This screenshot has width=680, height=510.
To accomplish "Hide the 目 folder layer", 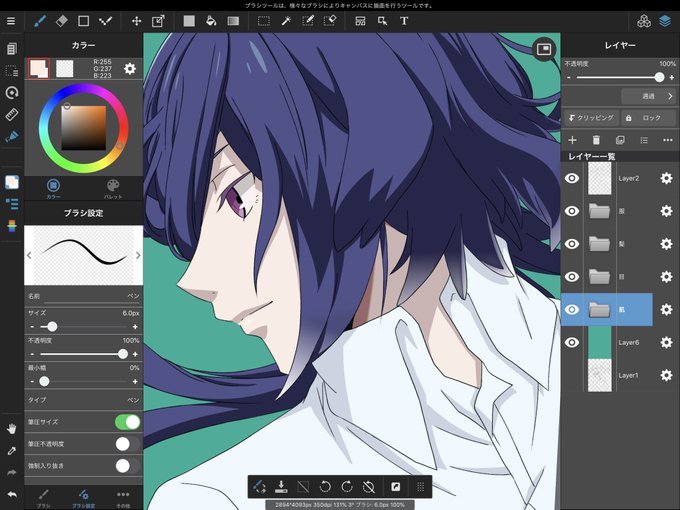I will pos(572,277).
